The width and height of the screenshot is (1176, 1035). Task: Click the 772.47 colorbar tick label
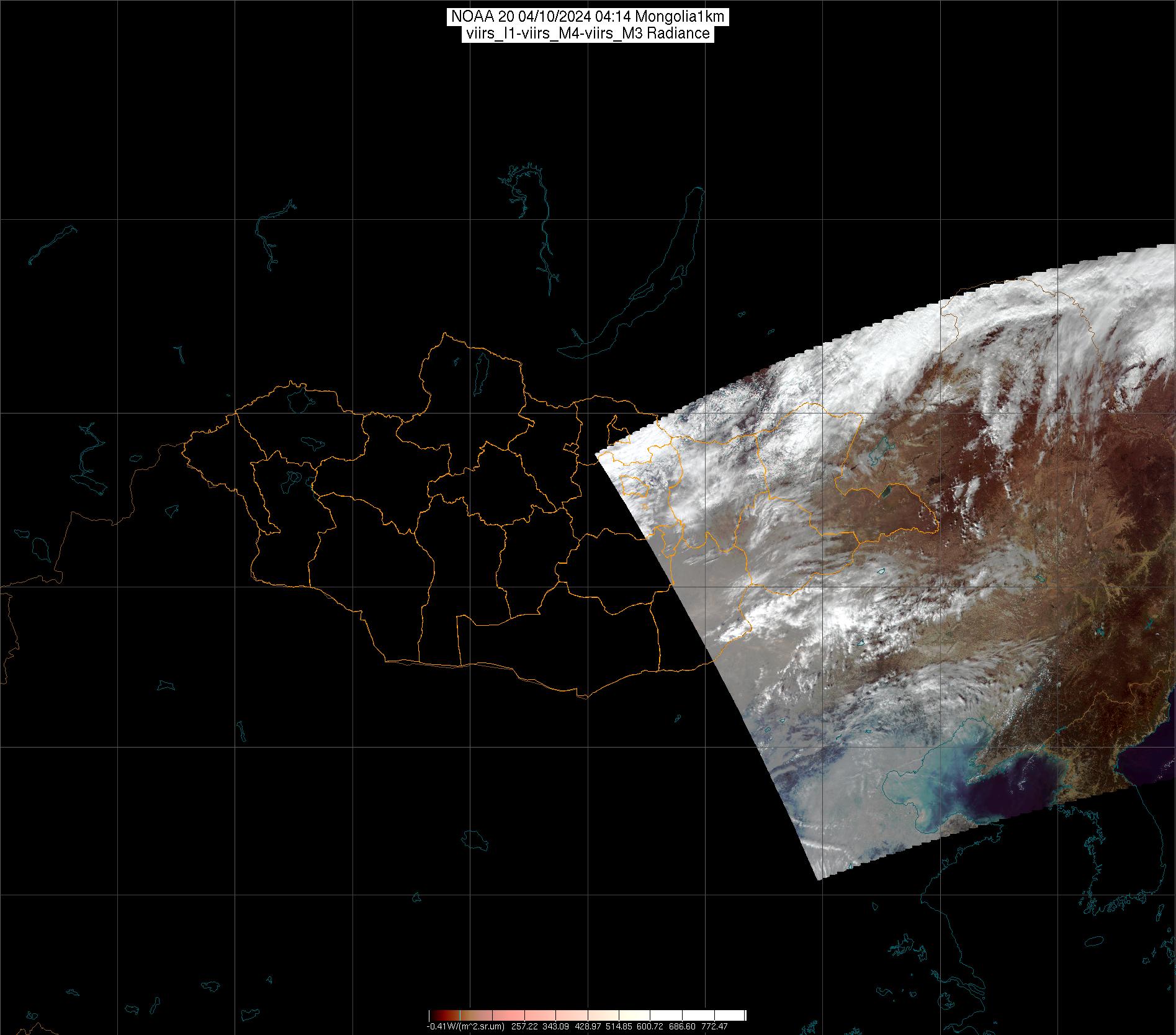(x=714, y=1027)
